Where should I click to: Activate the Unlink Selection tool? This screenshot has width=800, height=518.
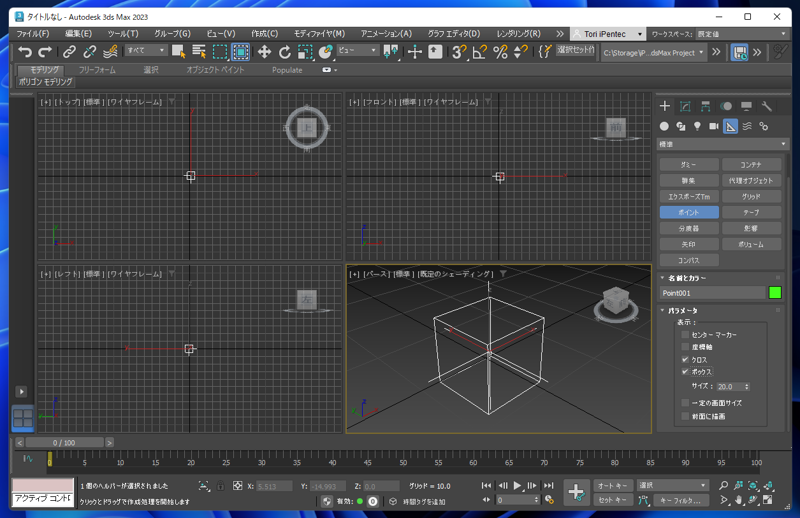90,52
